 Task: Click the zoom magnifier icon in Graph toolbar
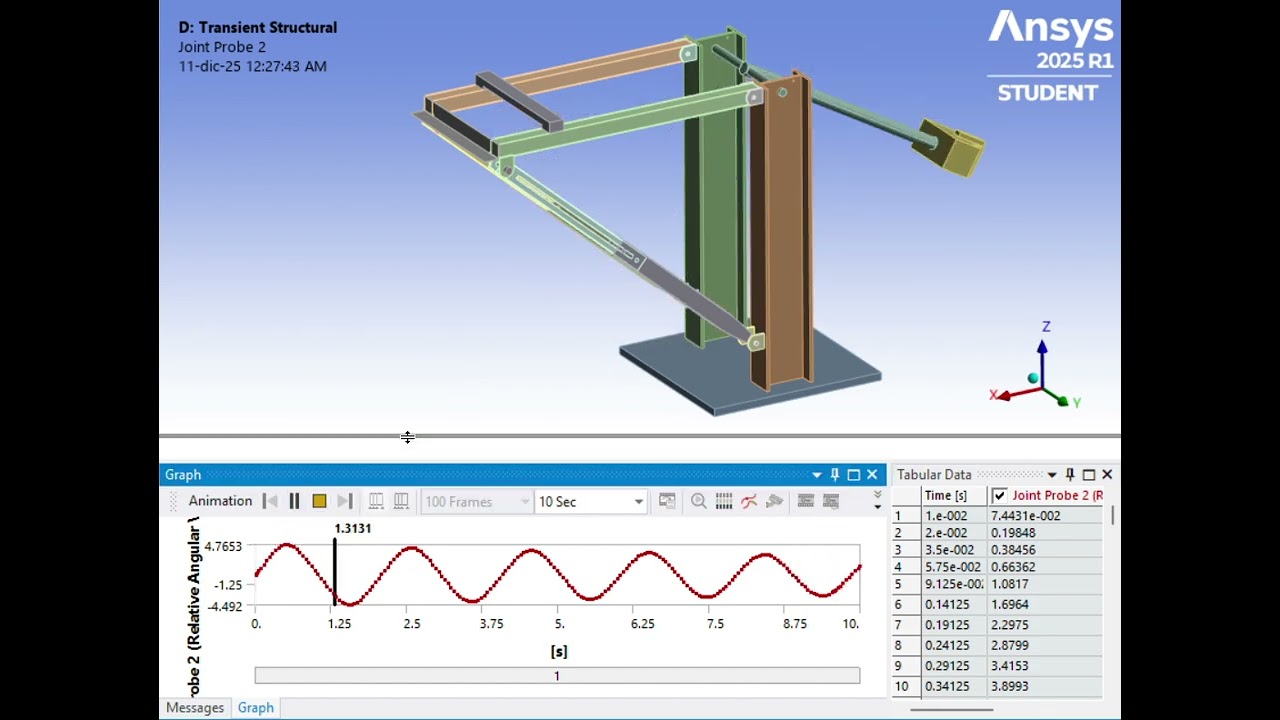click(x=699, y=501)
